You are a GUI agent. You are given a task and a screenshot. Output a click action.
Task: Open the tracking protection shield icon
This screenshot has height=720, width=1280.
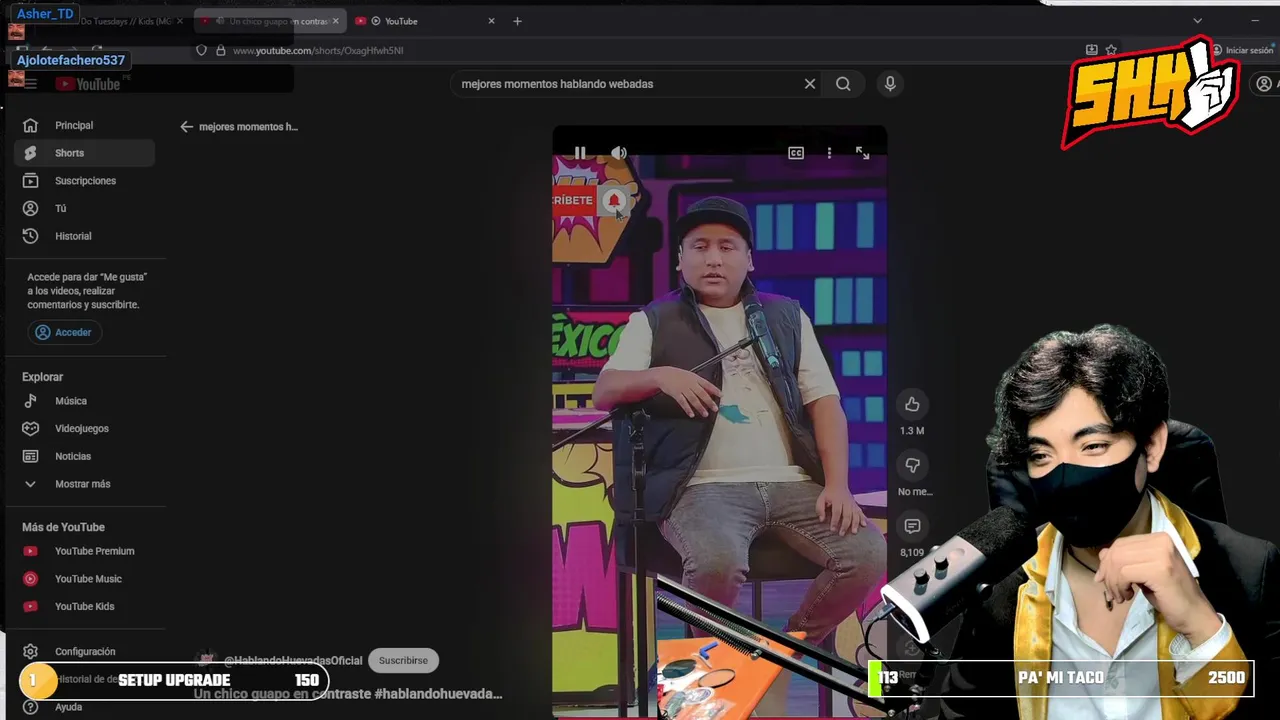(201, 51)
